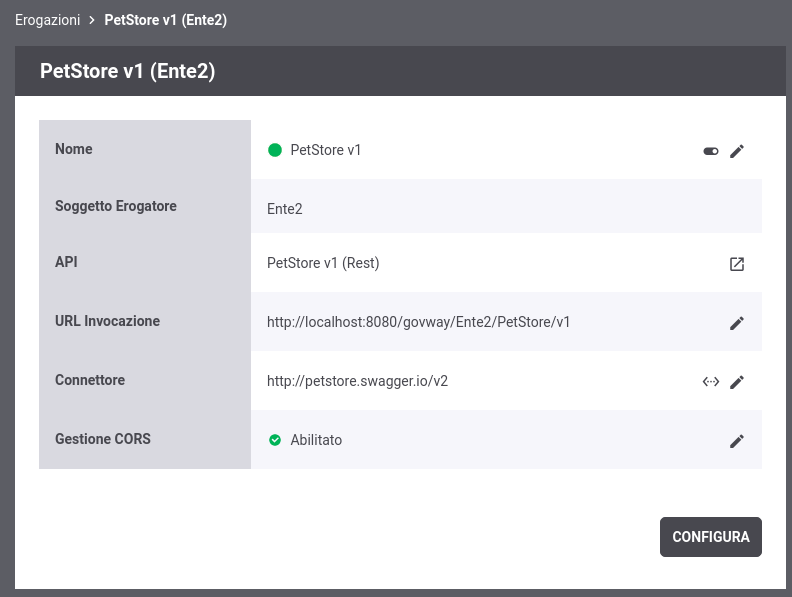This screenshot has height=597, width=792.
Task: Open PetStore v1 (Rest) API in external view
Action: coord(737,264)
